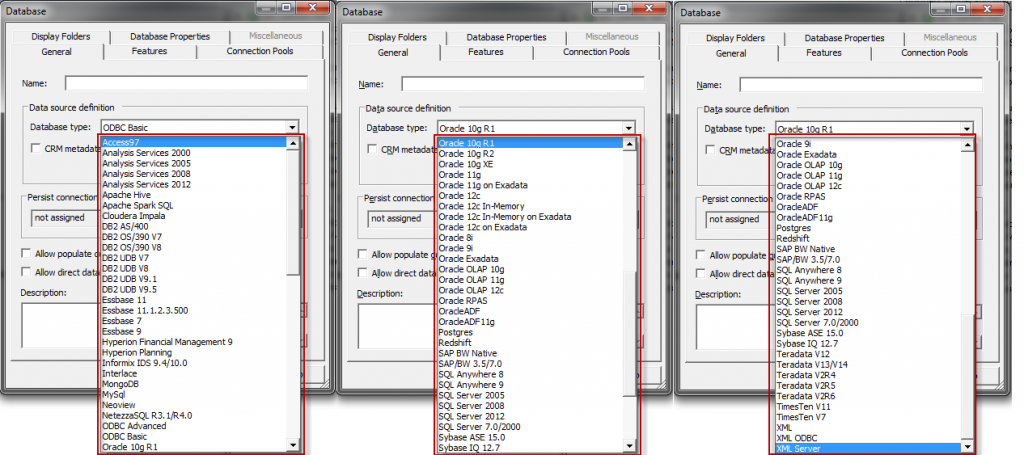1024x455 pixels.
Task: Click list scroll-down arrow in left window
Action: coord(293,447)
